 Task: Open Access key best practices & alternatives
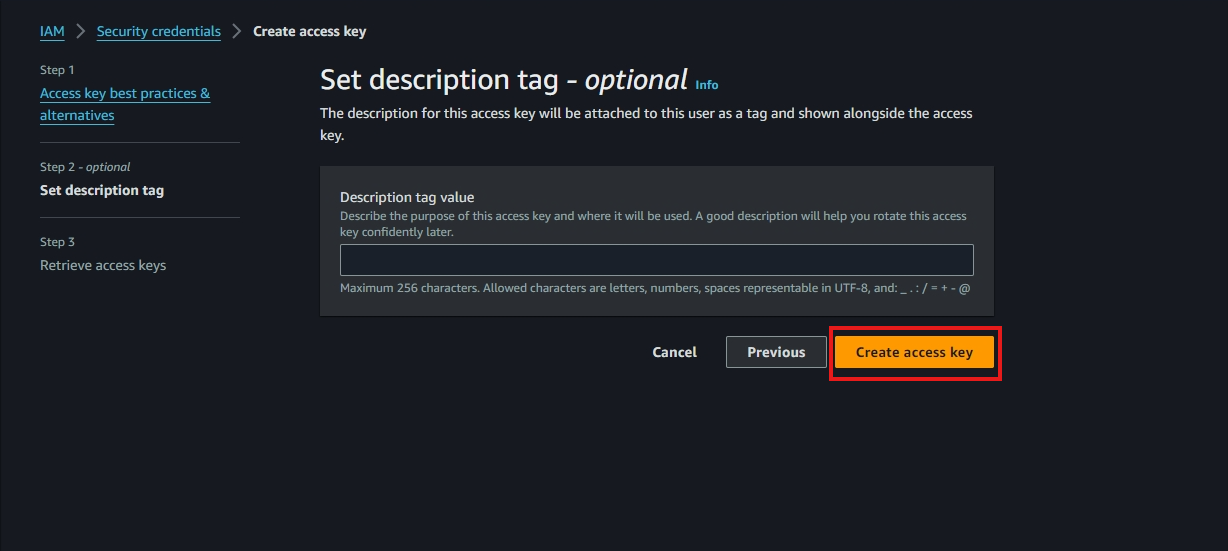(125, 104)
